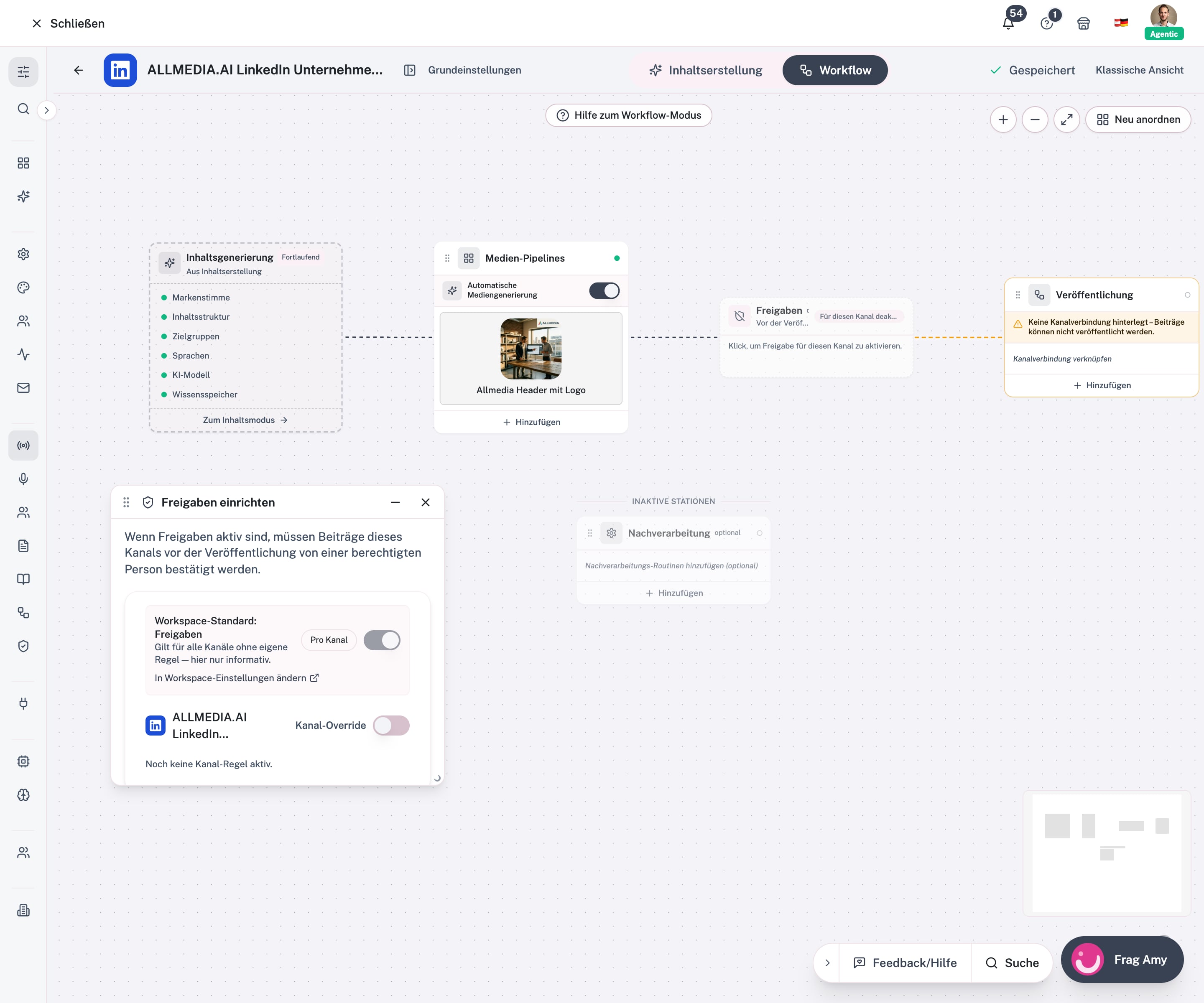This screenshot has height=1003, width=1204.
Task: Open the workflow nodes icon in sidebar
Action: (23, 613)
